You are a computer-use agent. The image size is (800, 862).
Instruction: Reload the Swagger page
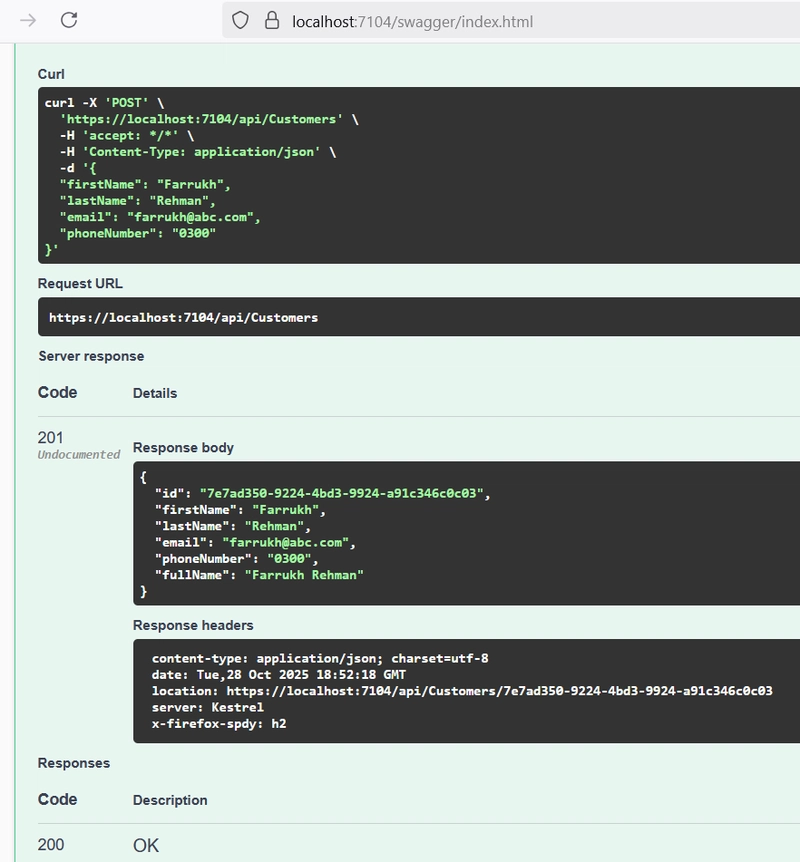pyautogui.click(x=69, y=20)
